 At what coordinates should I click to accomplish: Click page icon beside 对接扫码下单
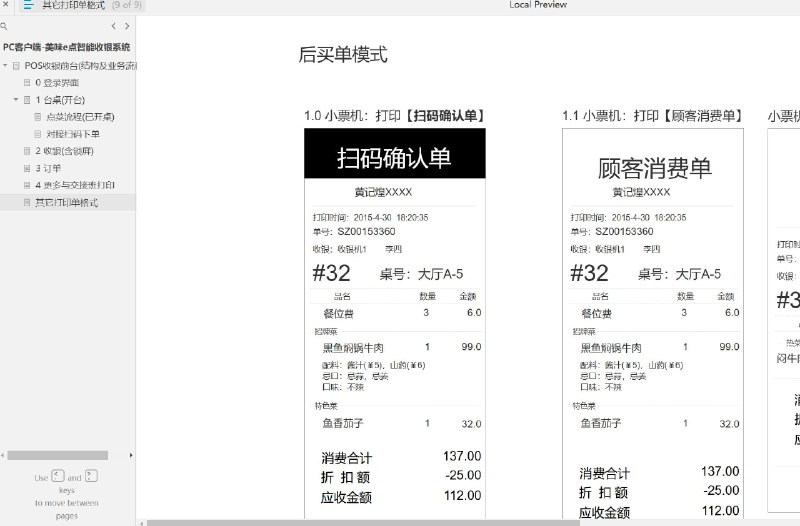pyautogui.click(x=38, y=134)
